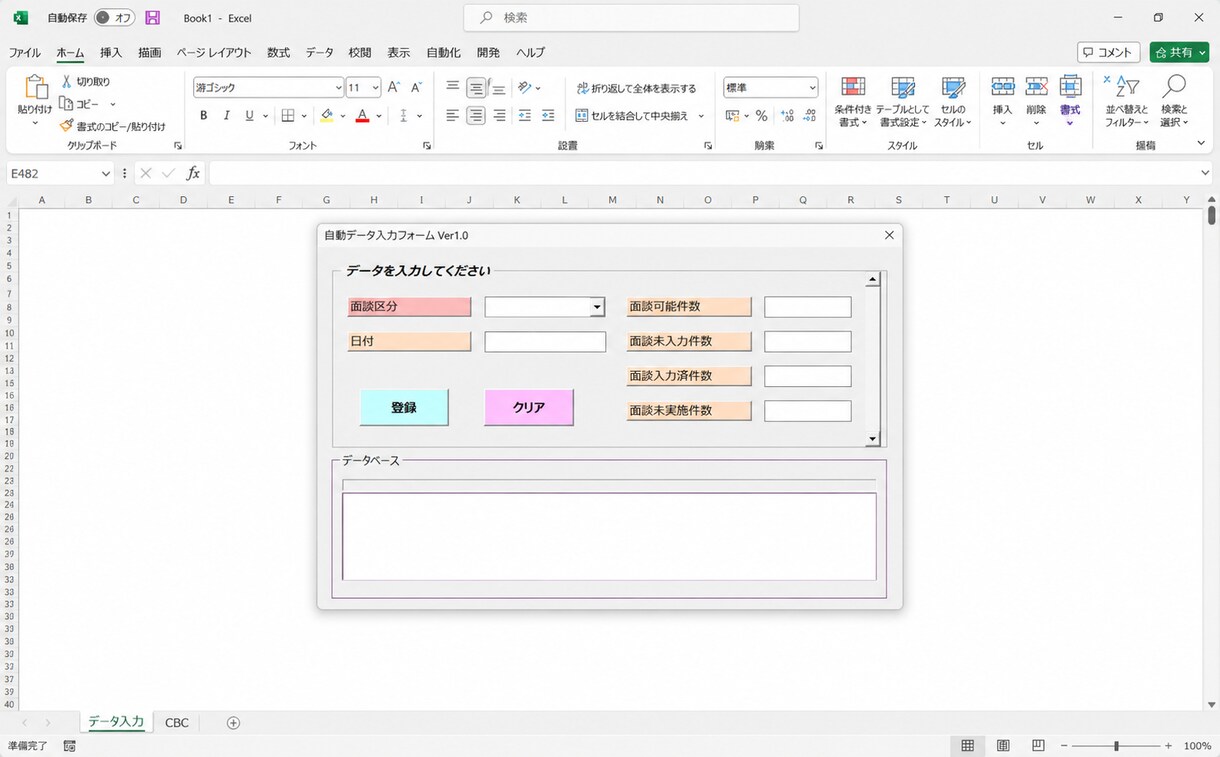
Task: Open the font name dropdown
Action: tap(339, 88)
